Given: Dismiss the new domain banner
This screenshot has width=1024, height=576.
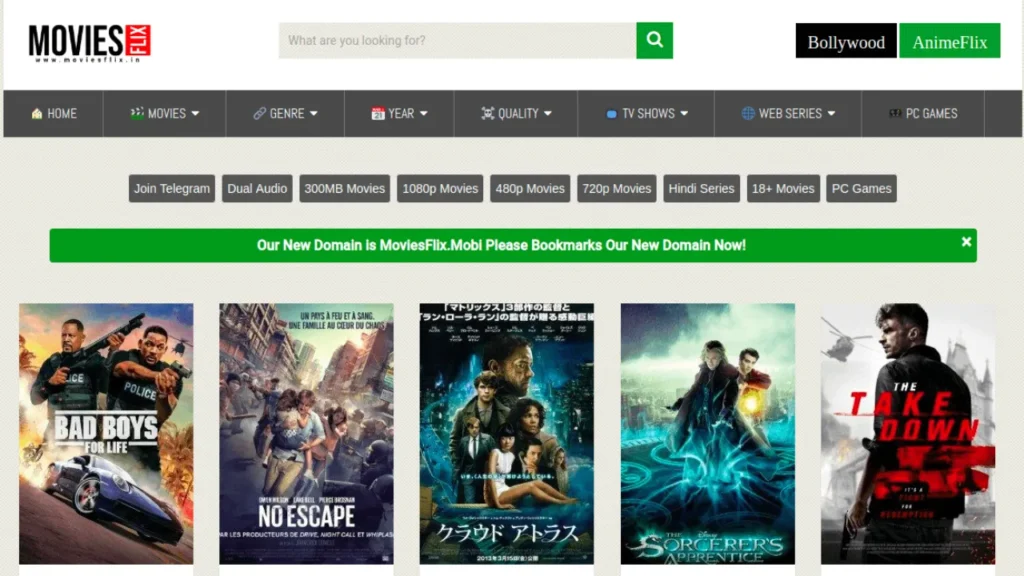Looking at the screenshot, I should pos(966,242).
